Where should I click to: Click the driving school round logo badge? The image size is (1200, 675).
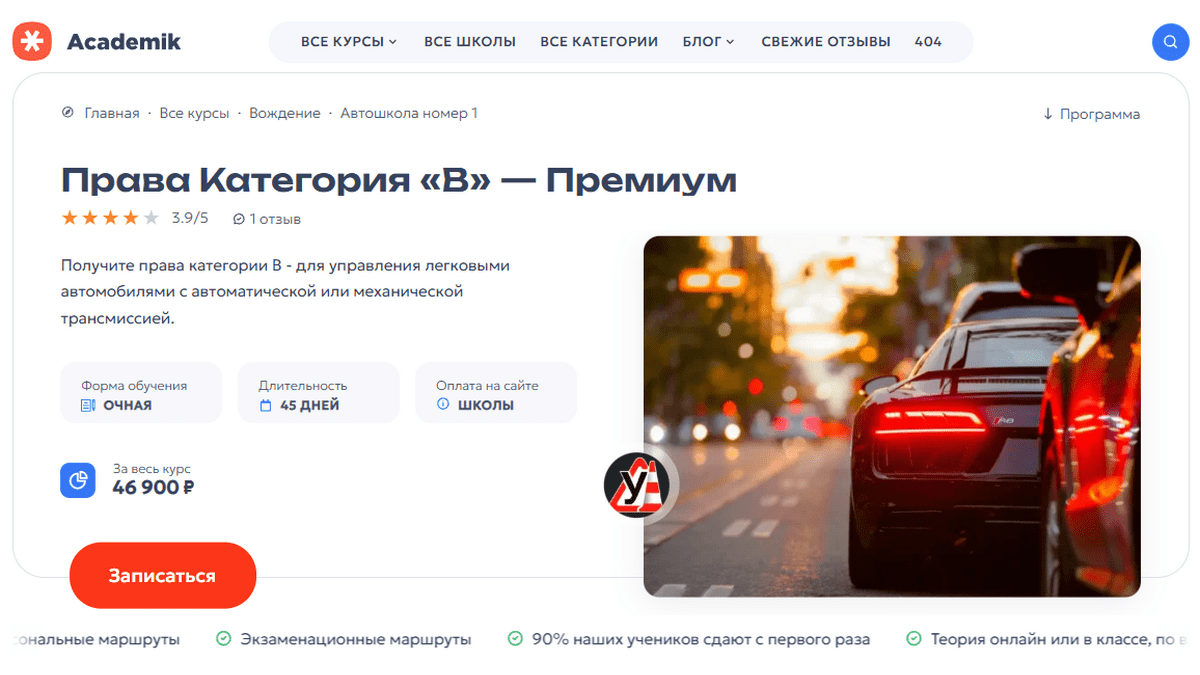tap(638, 485)
